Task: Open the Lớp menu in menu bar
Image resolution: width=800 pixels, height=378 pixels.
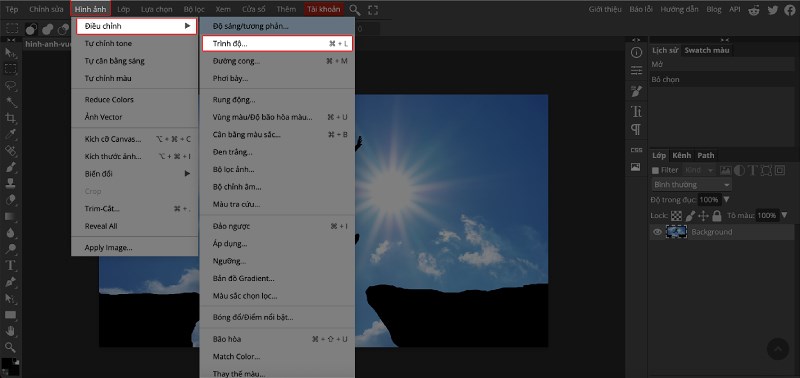Action: pyautogui.click(x=123, y=10)
